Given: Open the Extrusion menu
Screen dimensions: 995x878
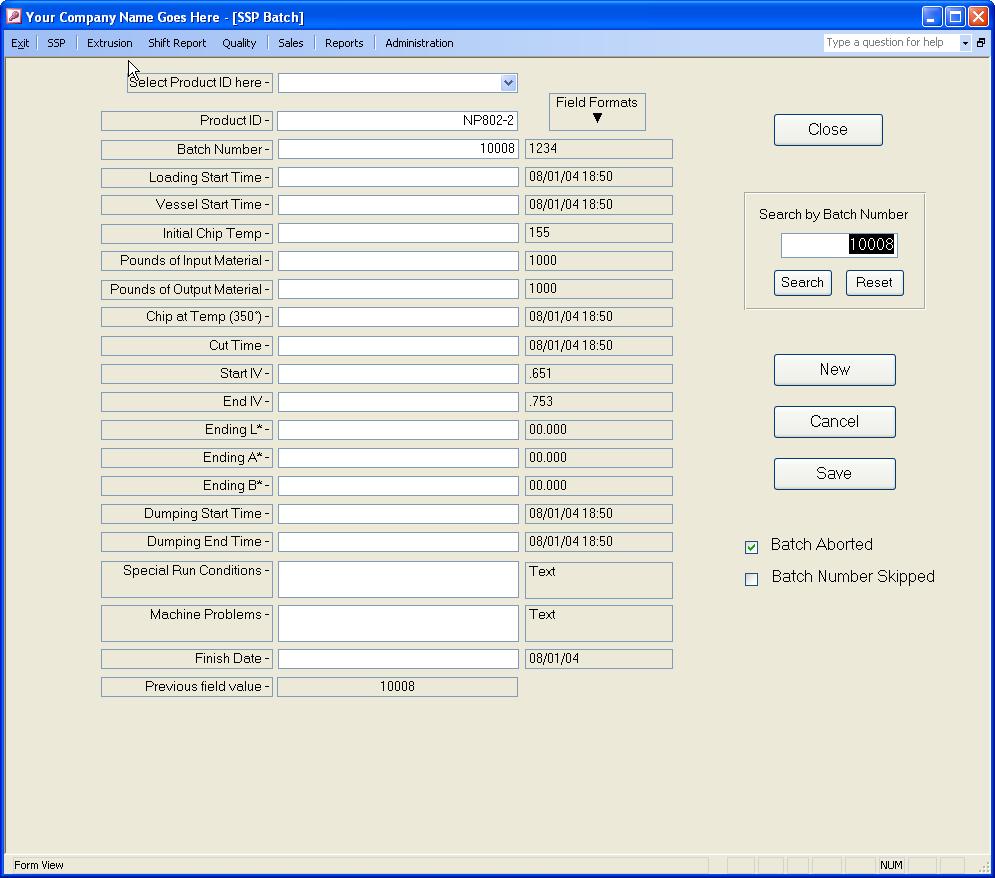Looking at the screenshot, I should [109, 43].
